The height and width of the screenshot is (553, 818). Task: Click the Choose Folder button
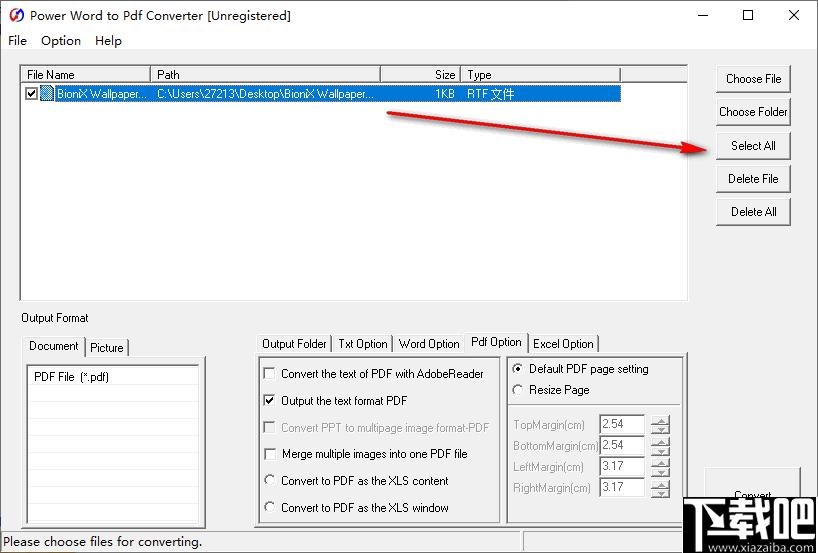pos(753,112)
